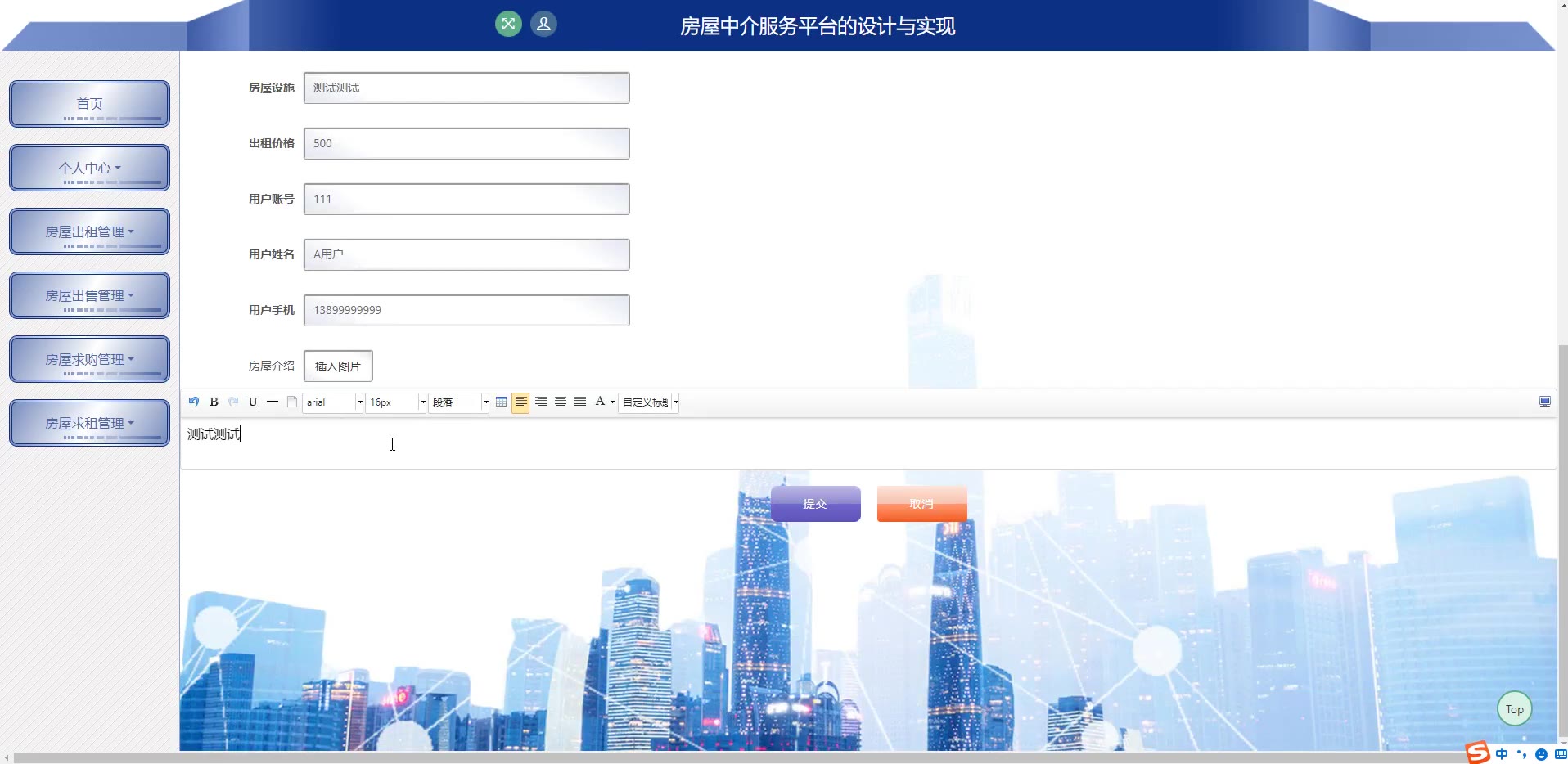Viewport: 1568px width, 764px height.
Task: Click the 用户手机 phone number field
Action: [x=466, y=310]
